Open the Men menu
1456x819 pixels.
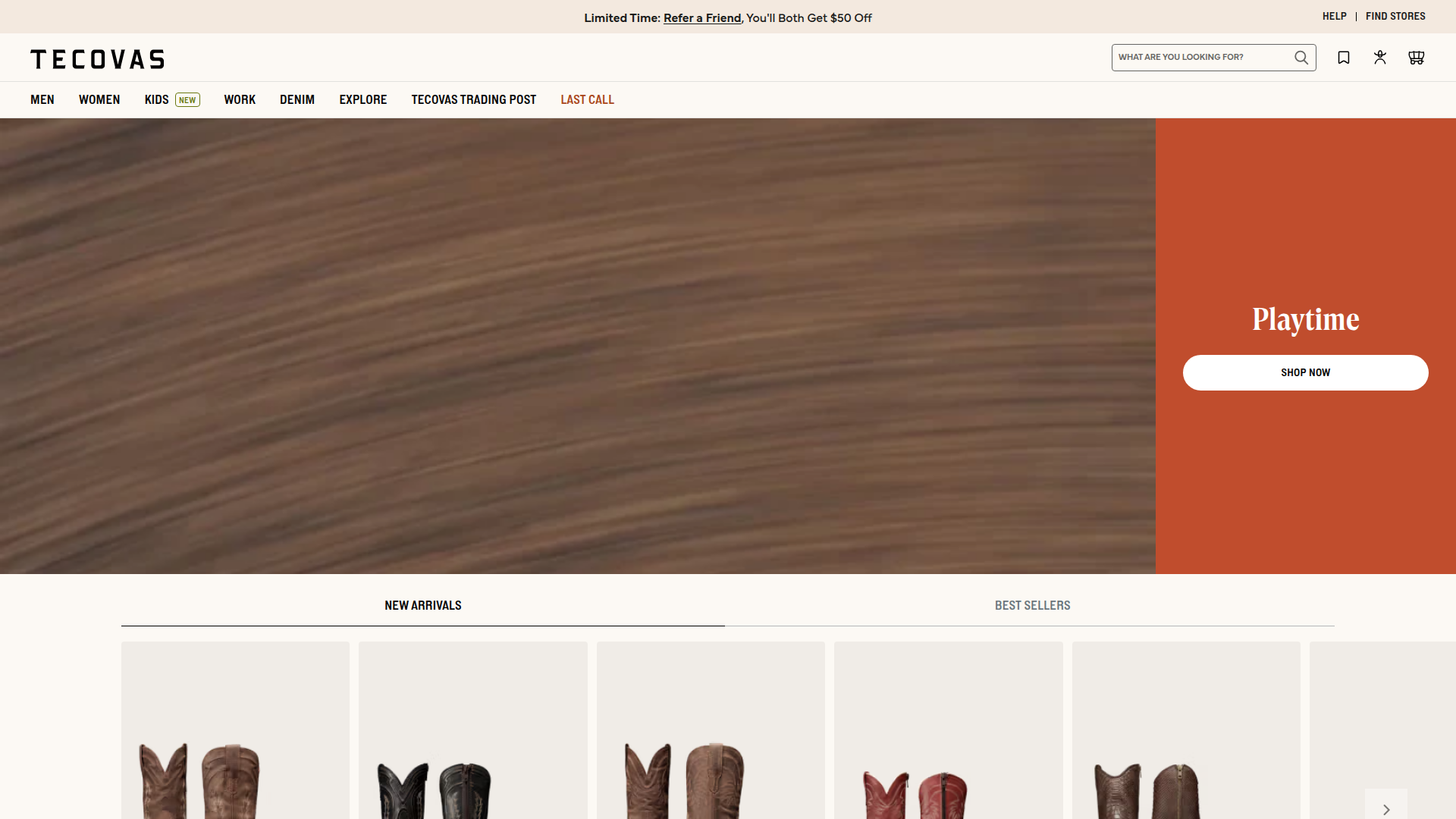click(42, 100)
